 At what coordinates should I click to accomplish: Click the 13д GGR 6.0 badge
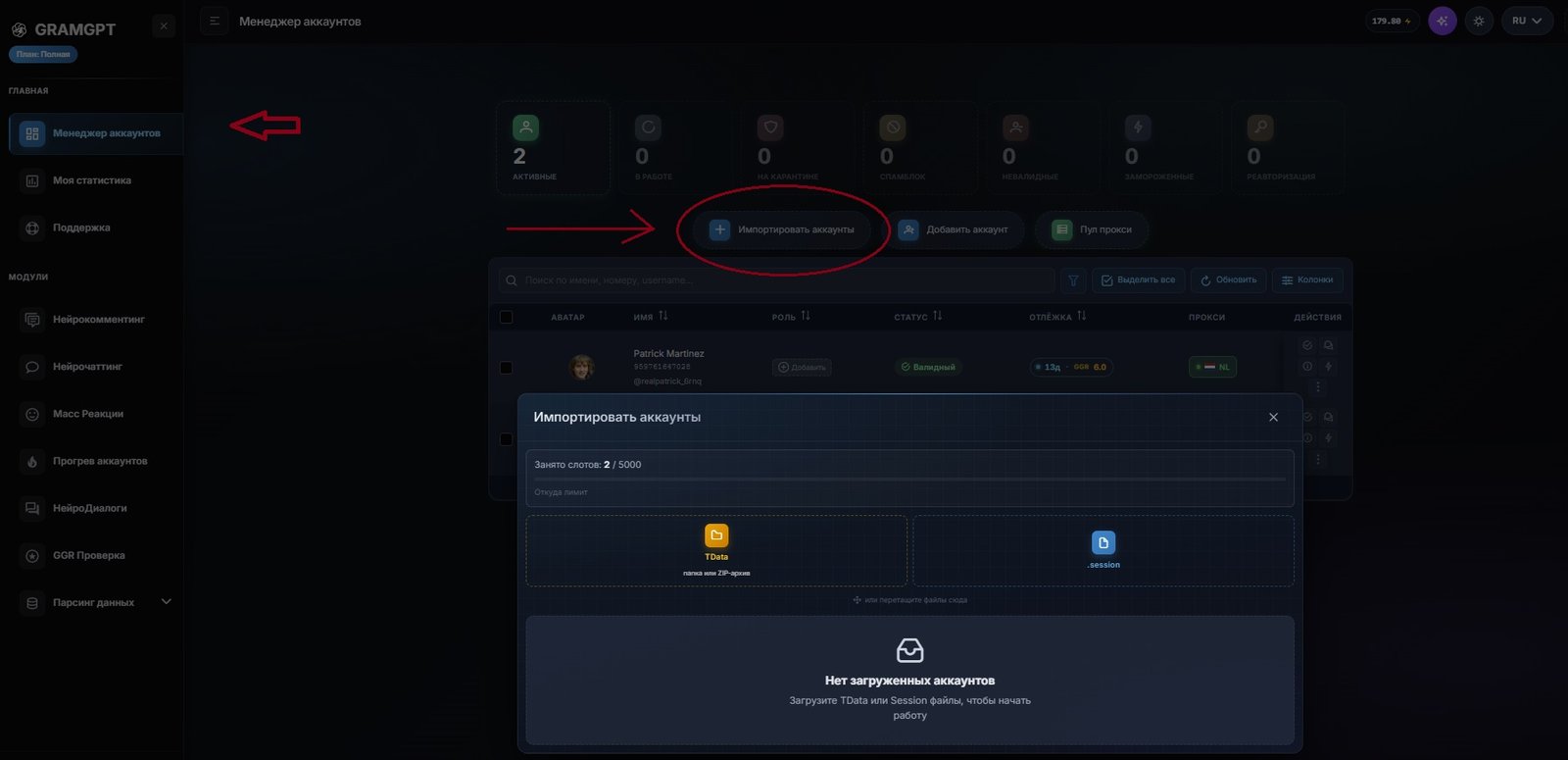point(1071,367)
